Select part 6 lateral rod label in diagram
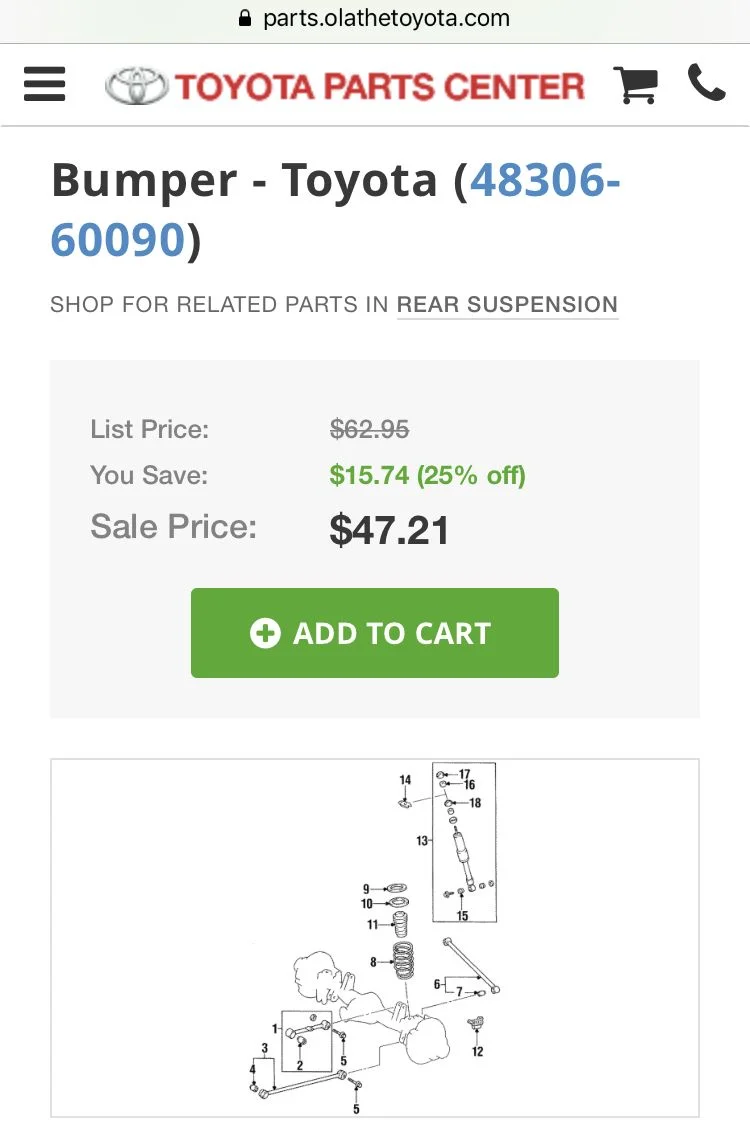The image size is (750, 1126). [x=438, y=984]
